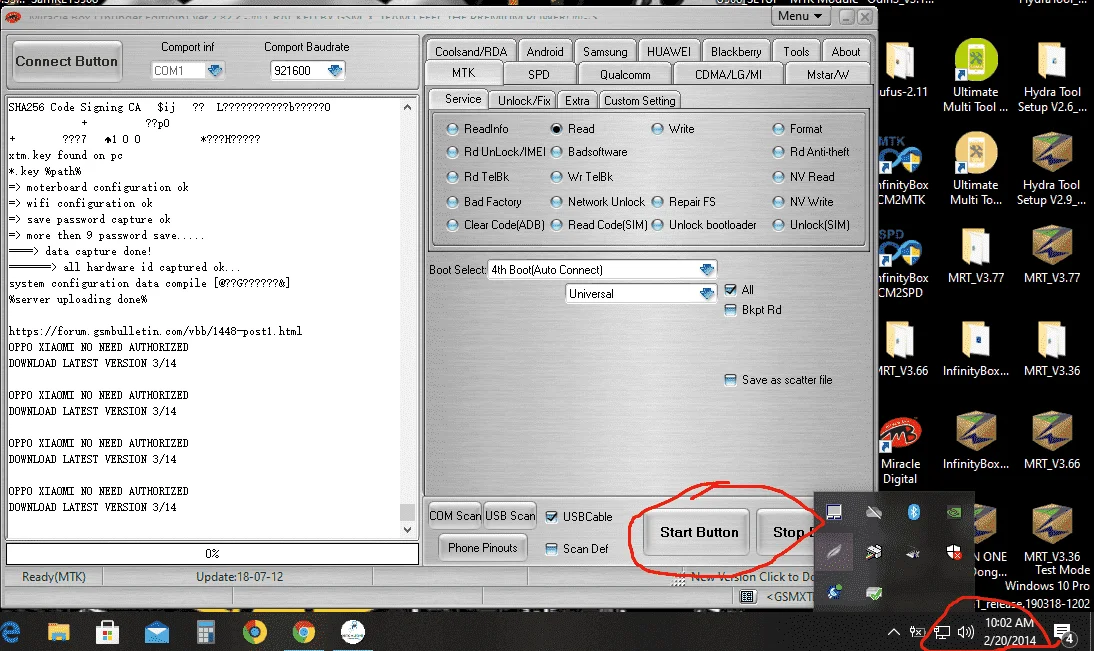Screen dimensions: 1094x651
Task: Switch to the SPD tab
Action: pos(539,75)
